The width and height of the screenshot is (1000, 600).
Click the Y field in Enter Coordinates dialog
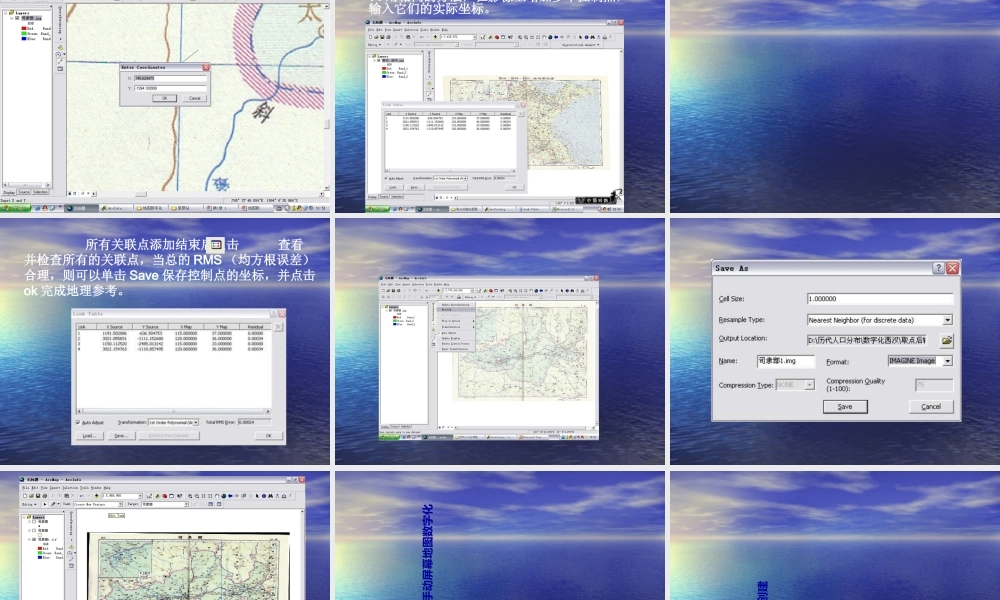point(170,88)
